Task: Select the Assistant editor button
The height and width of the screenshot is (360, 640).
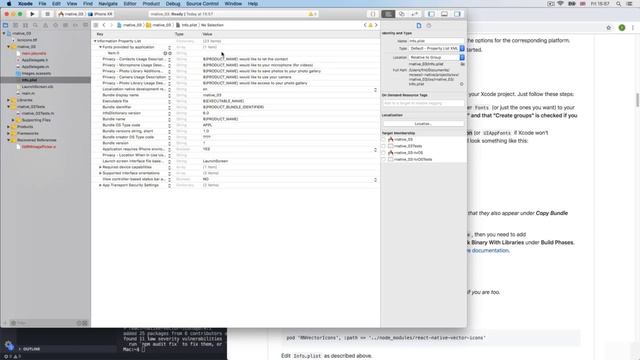Action: pos(402,14)
